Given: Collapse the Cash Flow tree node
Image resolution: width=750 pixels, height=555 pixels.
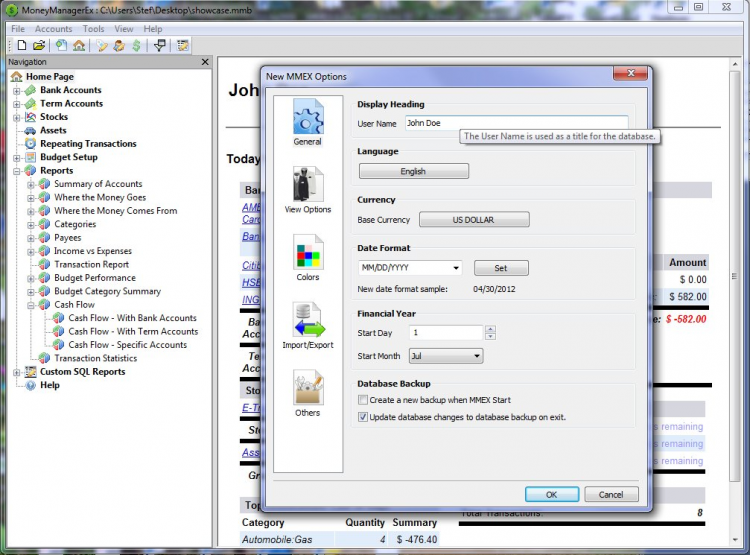Looking at the screenshot, I should click(31, 305).
